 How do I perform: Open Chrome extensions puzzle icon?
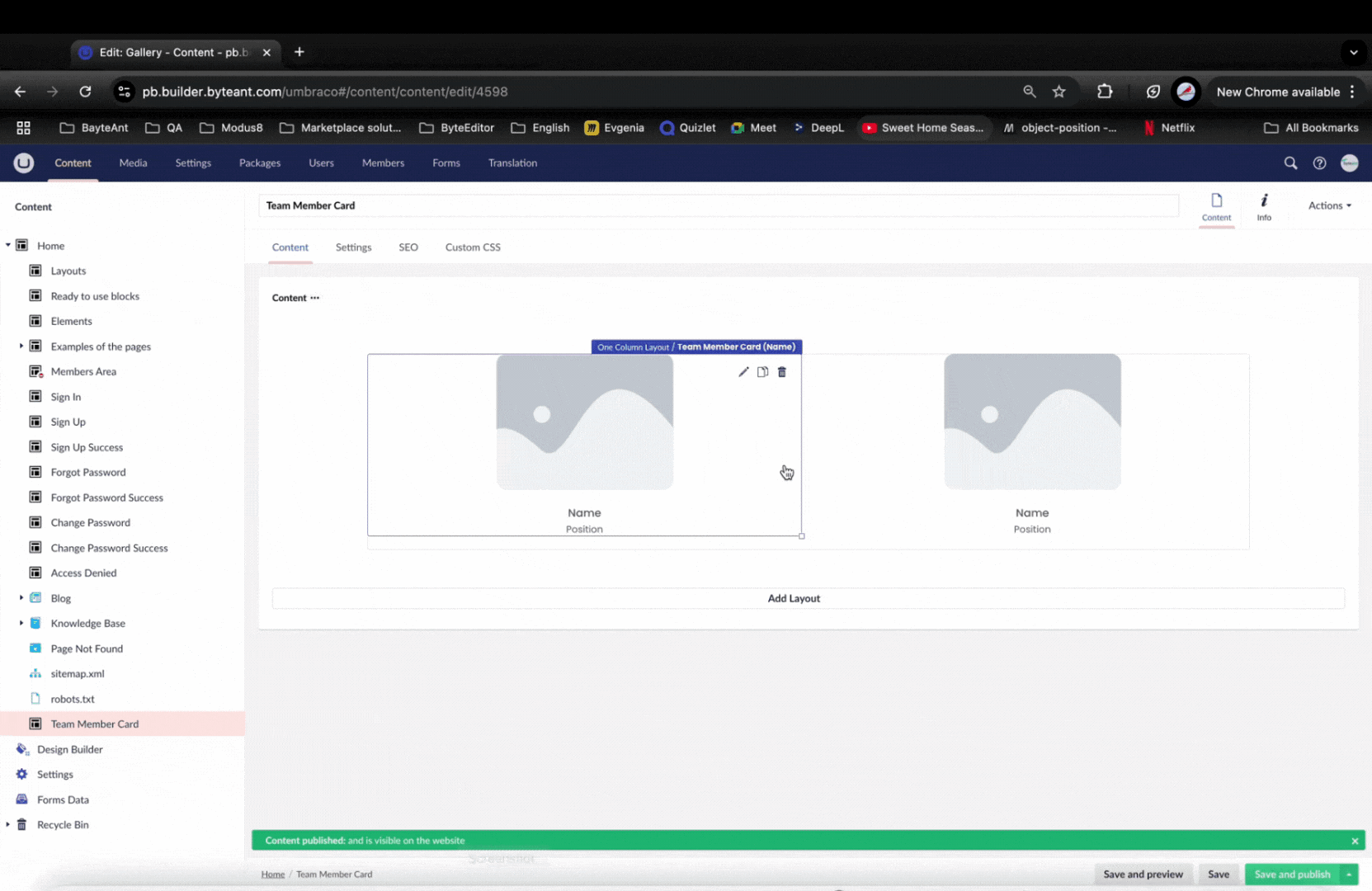pyautogui.click(x=1105, y=92)
